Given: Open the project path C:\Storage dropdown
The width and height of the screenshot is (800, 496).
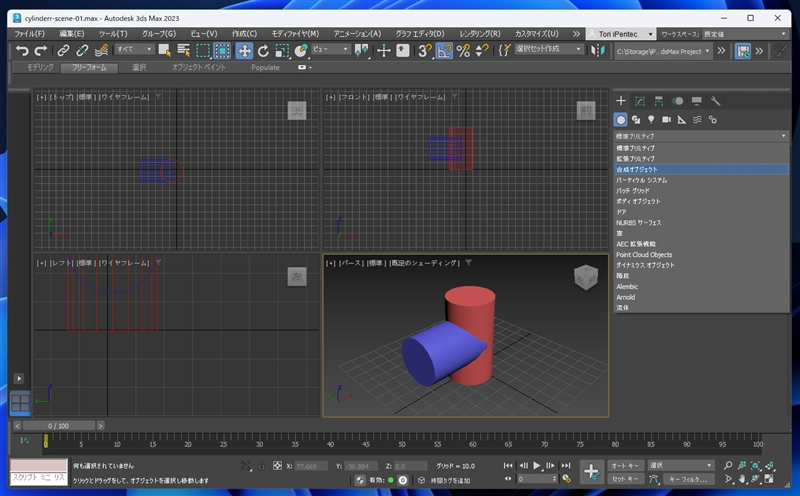Looking at the screenshot, I should (663, 51).
